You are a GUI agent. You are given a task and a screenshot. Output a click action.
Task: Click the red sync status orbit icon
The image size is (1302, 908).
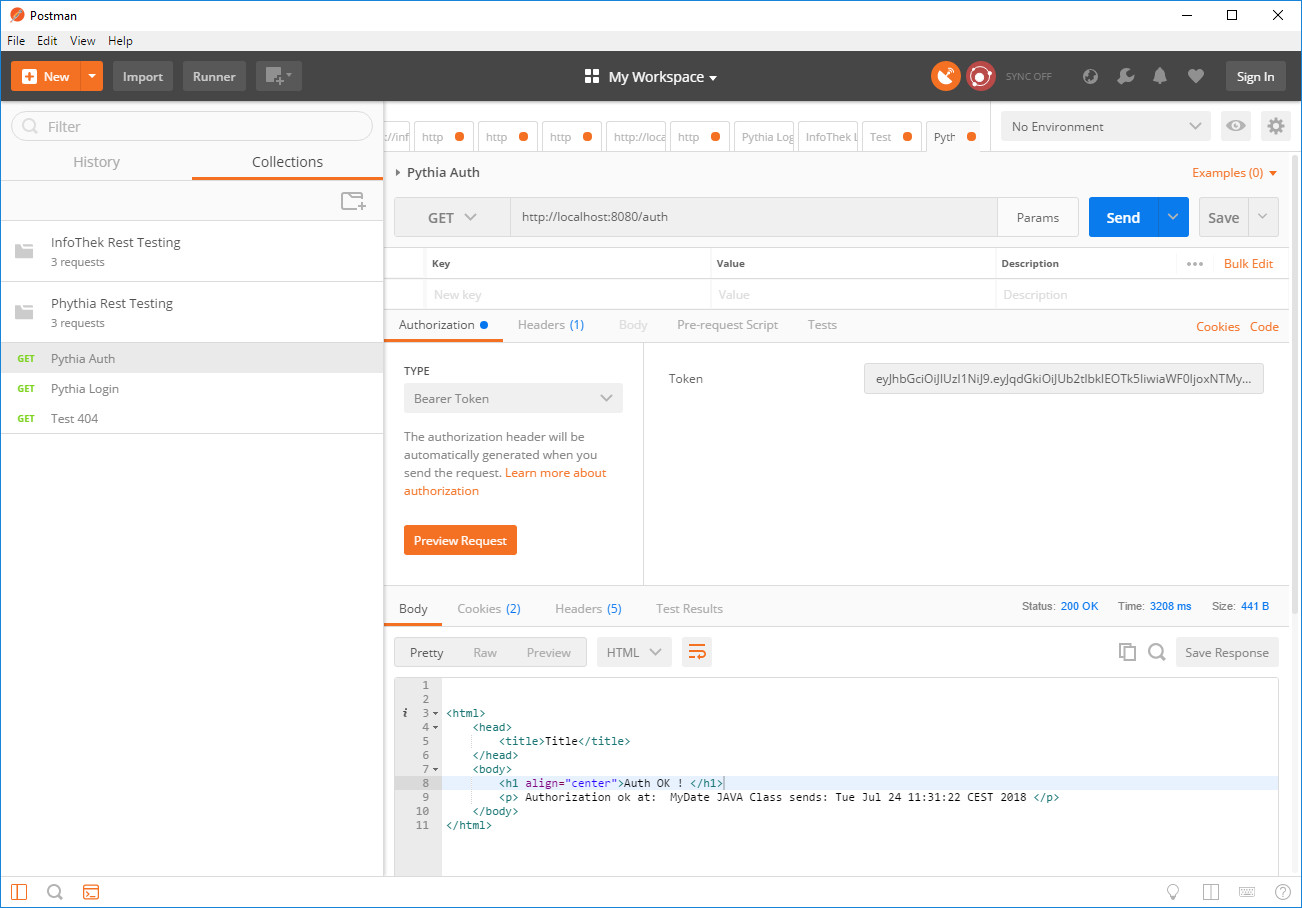(x=981, y=76)
